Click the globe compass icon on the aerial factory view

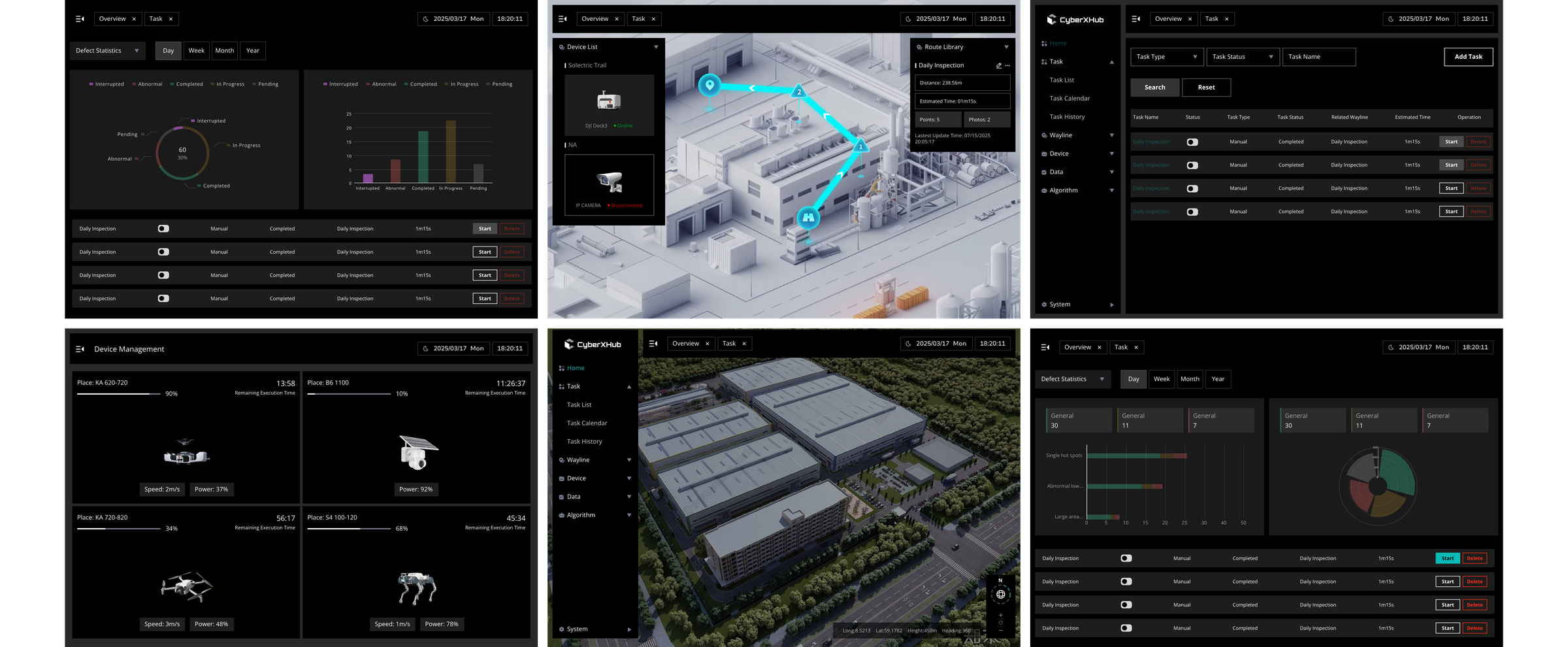(x=1000, y=594)
